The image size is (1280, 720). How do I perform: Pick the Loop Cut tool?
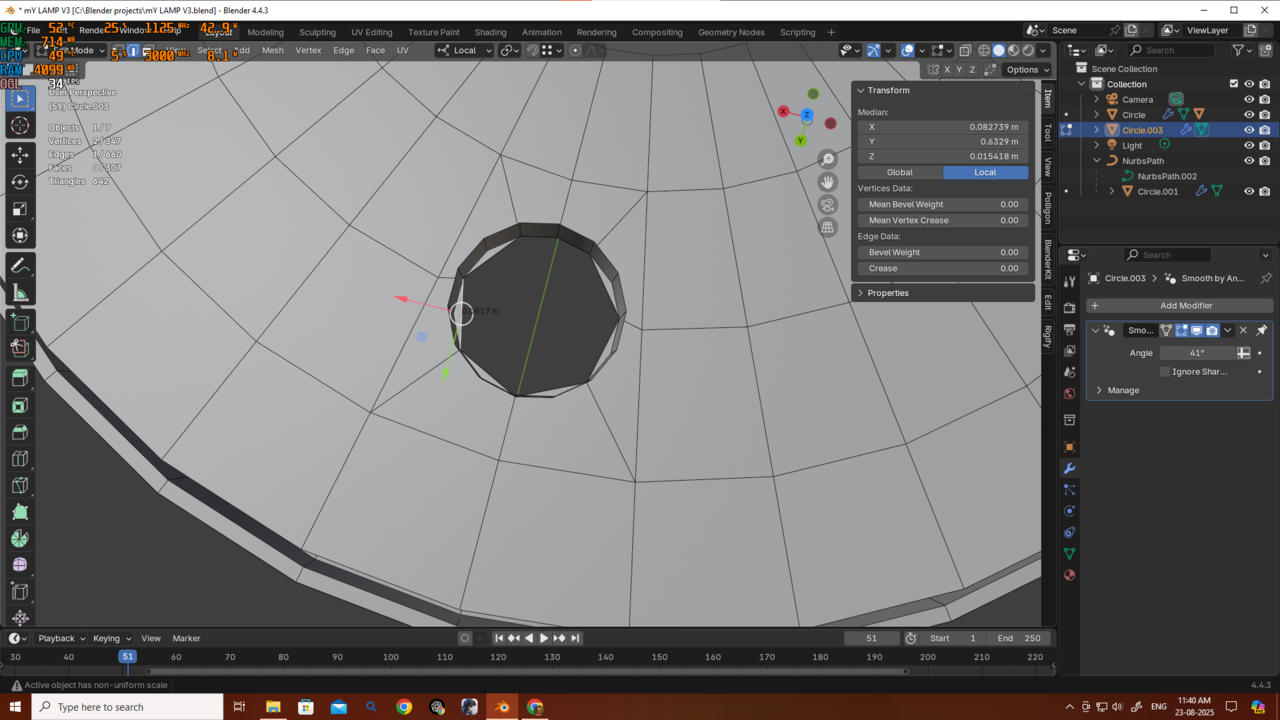pos(20,459)
